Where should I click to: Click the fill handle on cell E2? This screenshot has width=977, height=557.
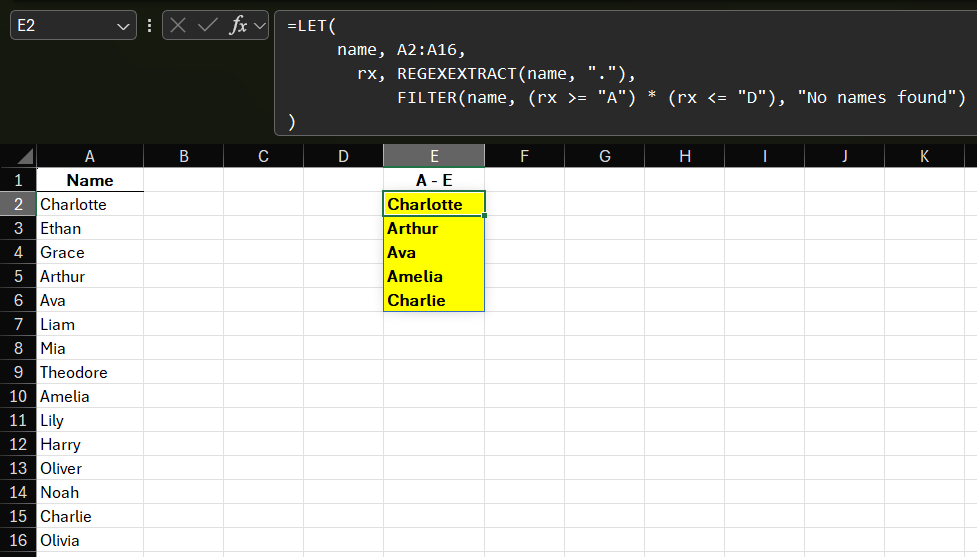pos(484,215)
